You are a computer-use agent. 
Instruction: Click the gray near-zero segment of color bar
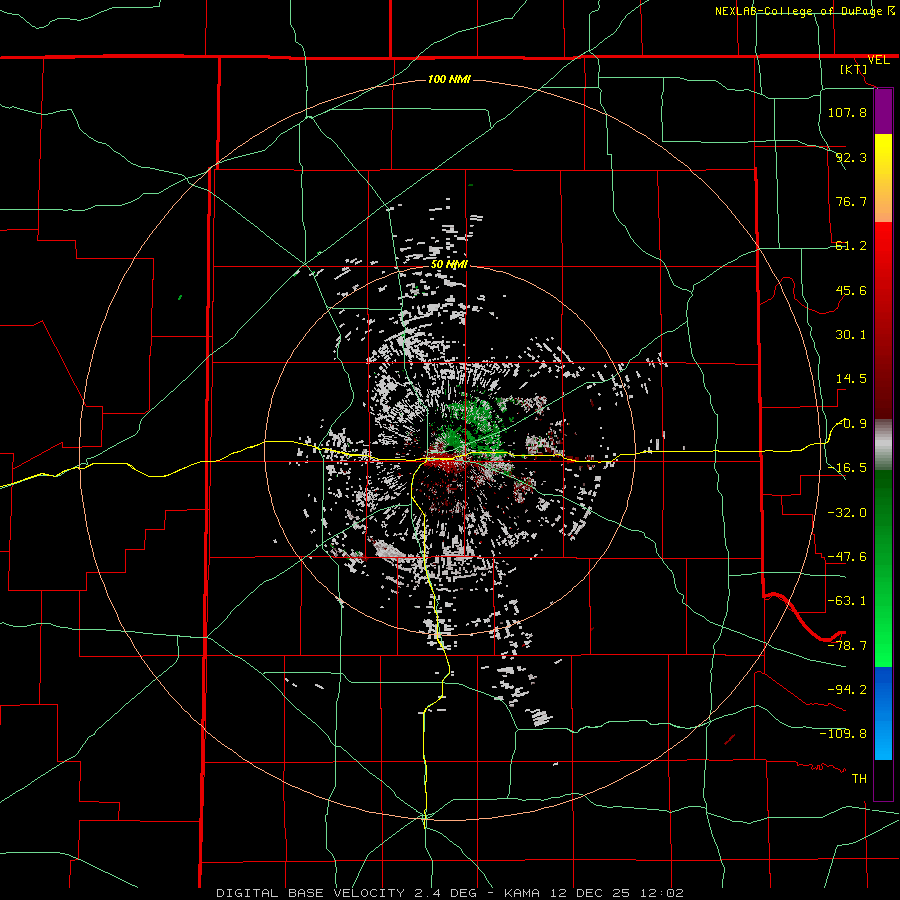pos(883,445)
